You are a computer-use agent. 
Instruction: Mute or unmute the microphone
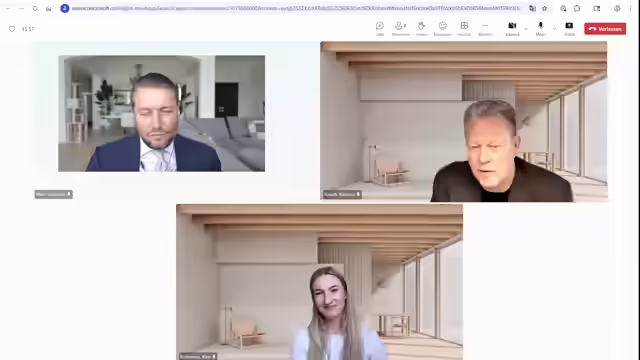(x=541, y=29)
